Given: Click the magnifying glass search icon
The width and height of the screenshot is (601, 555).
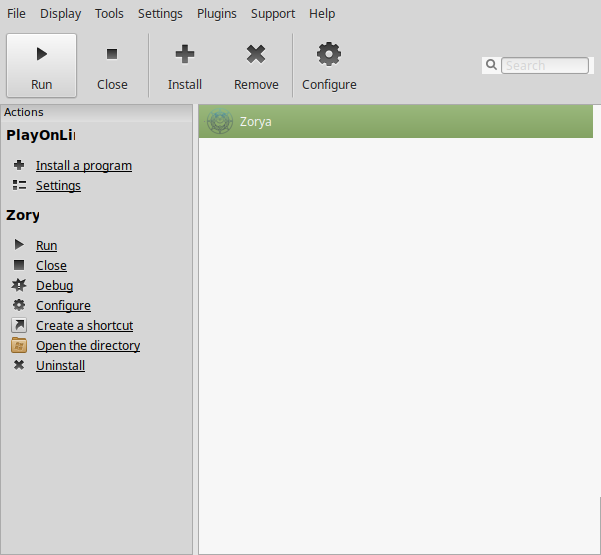Looking at the screenshot, I should [491, 65].
